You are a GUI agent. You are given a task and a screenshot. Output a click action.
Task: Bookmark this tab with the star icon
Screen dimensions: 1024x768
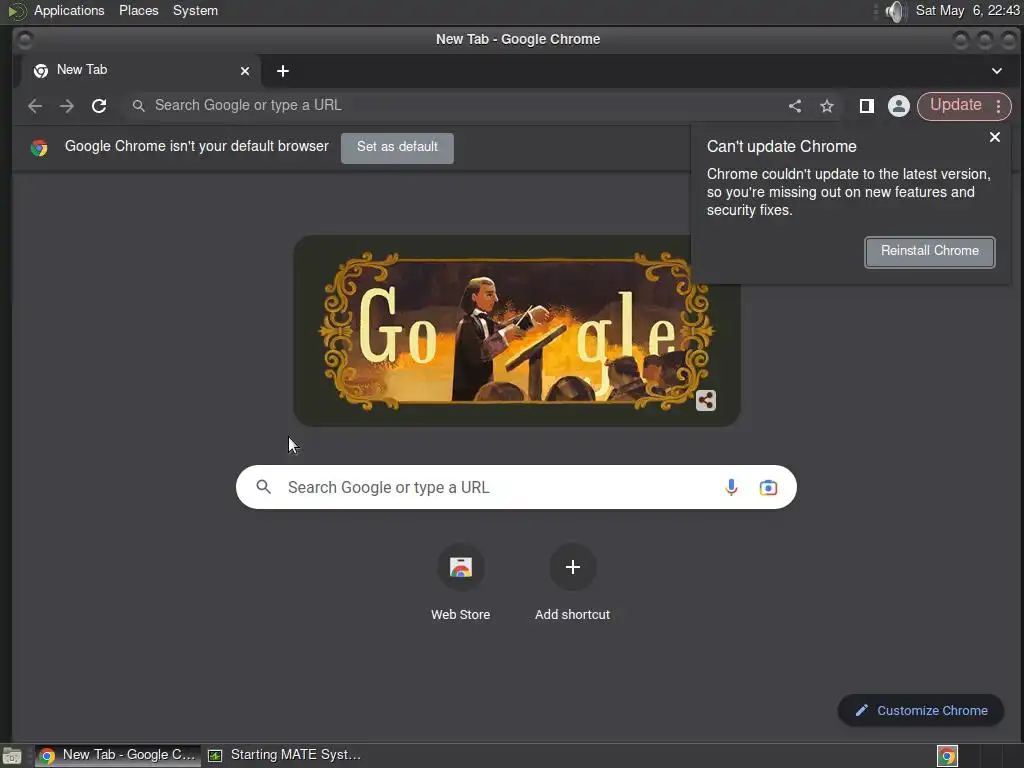click(x=827, y=106)
